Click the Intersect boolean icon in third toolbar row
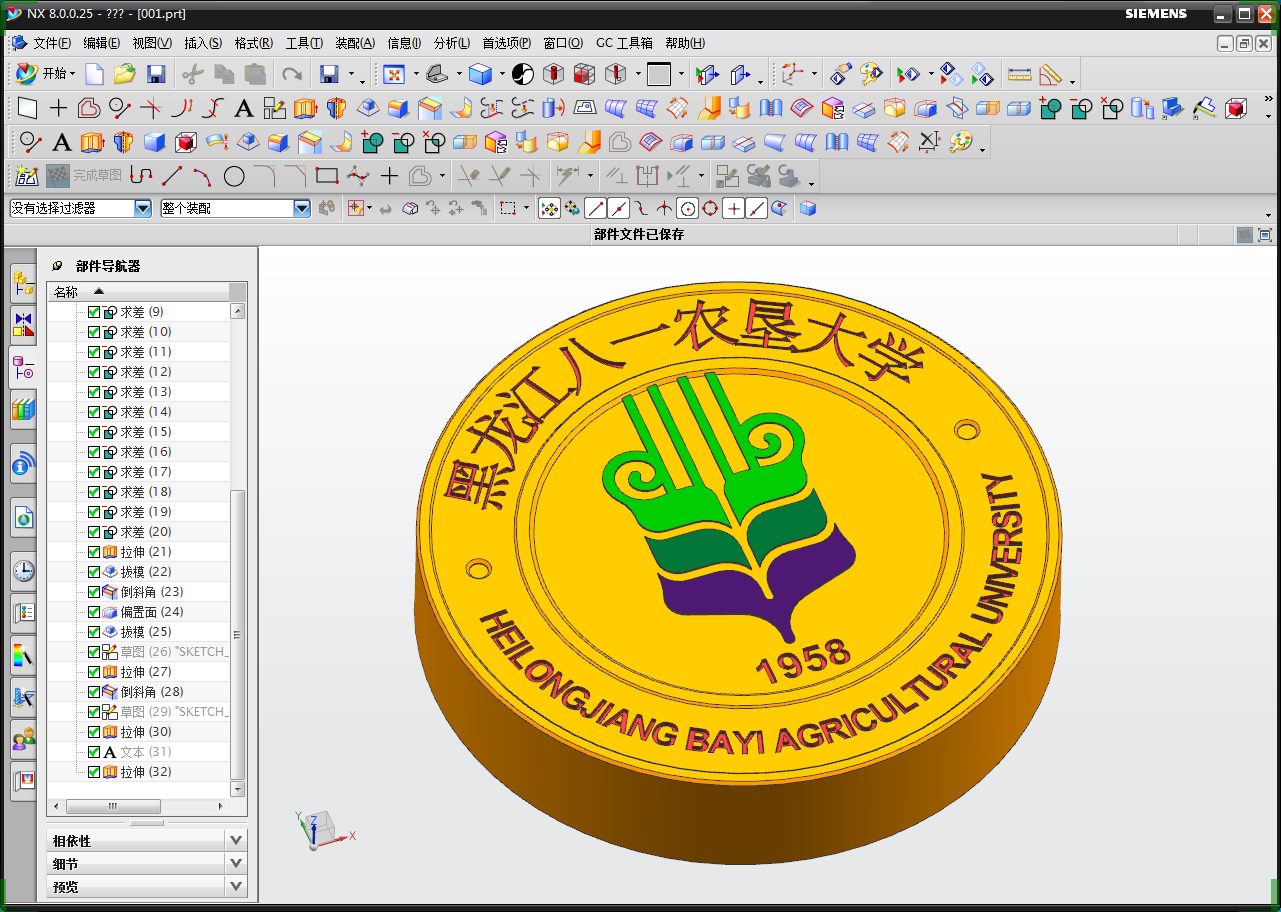Image resolution: width=1281 pixels, height=912 pixels. coord(434,143)
